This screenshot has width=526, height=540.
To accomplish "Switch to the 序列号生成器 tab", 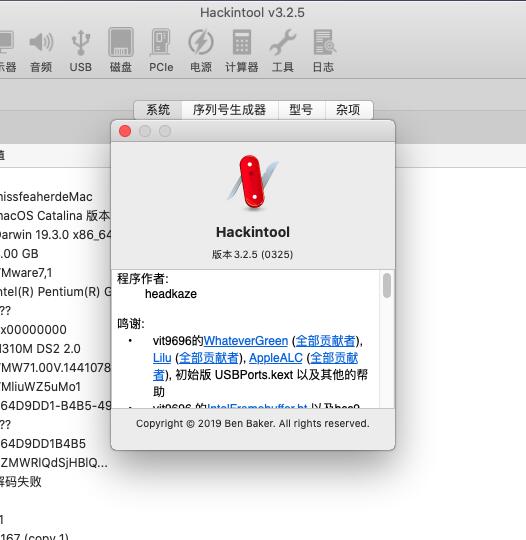I will [x=229, y=110].
